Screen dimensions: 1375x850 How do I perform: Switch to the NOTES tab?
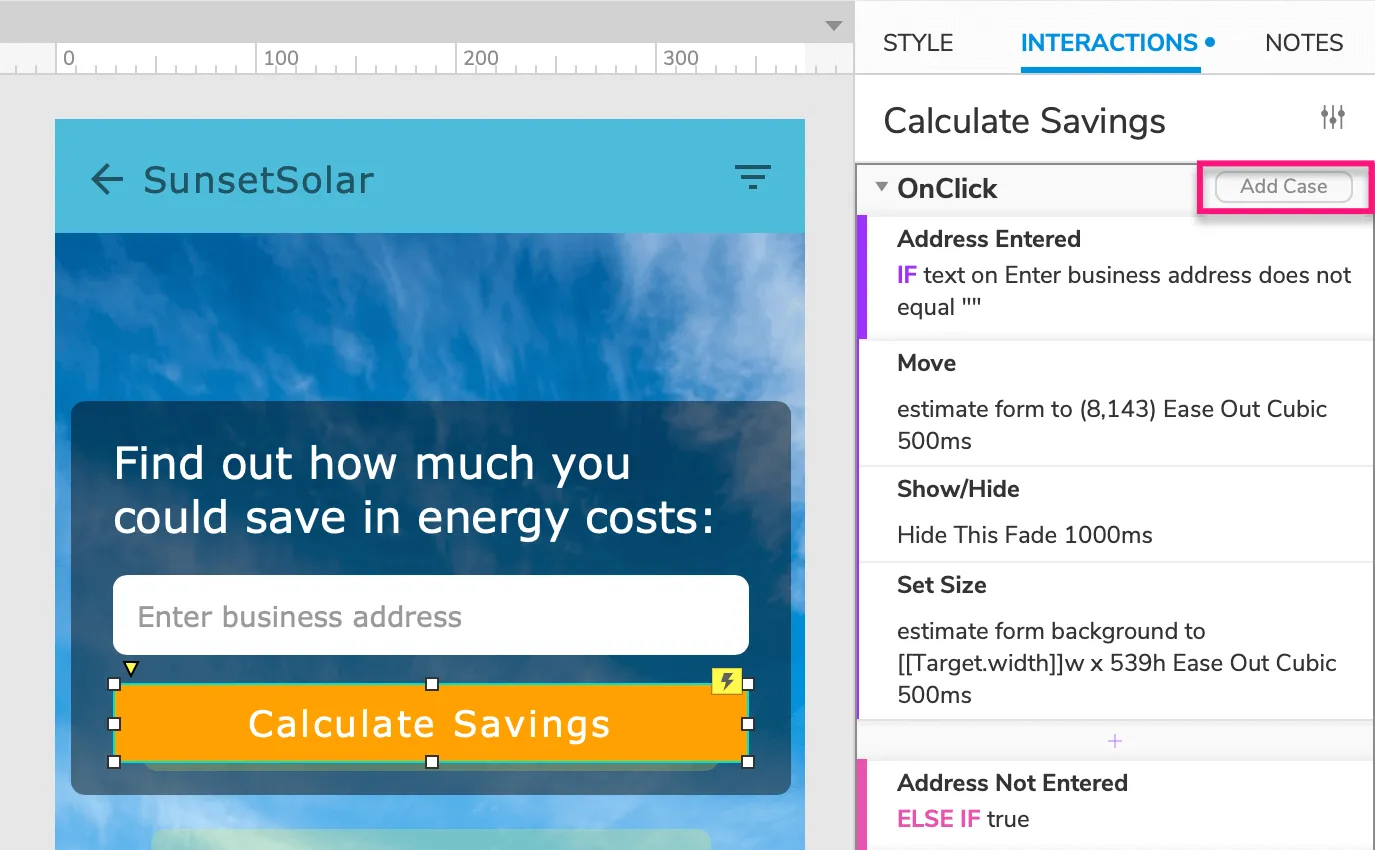(x=1304, y=43)
